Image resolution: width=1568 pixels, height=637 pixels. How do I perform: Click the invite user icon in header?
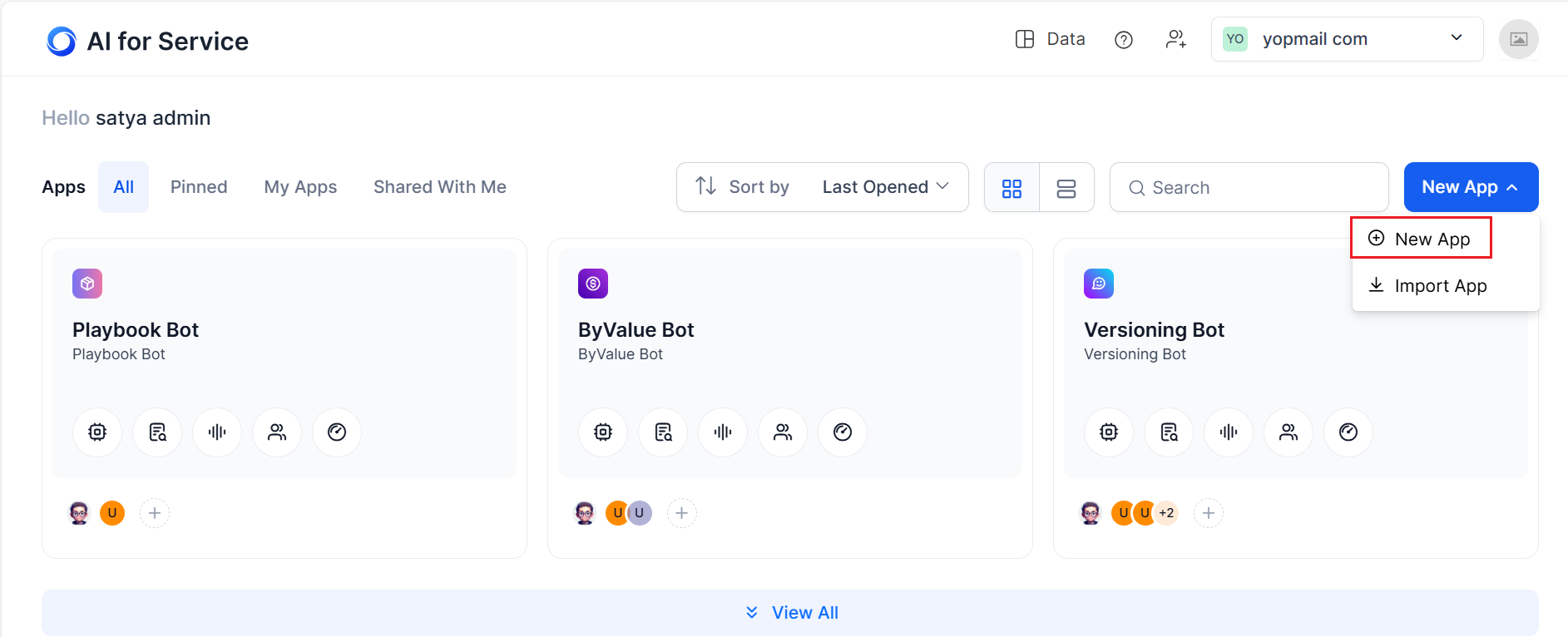tap(1175, 39)
